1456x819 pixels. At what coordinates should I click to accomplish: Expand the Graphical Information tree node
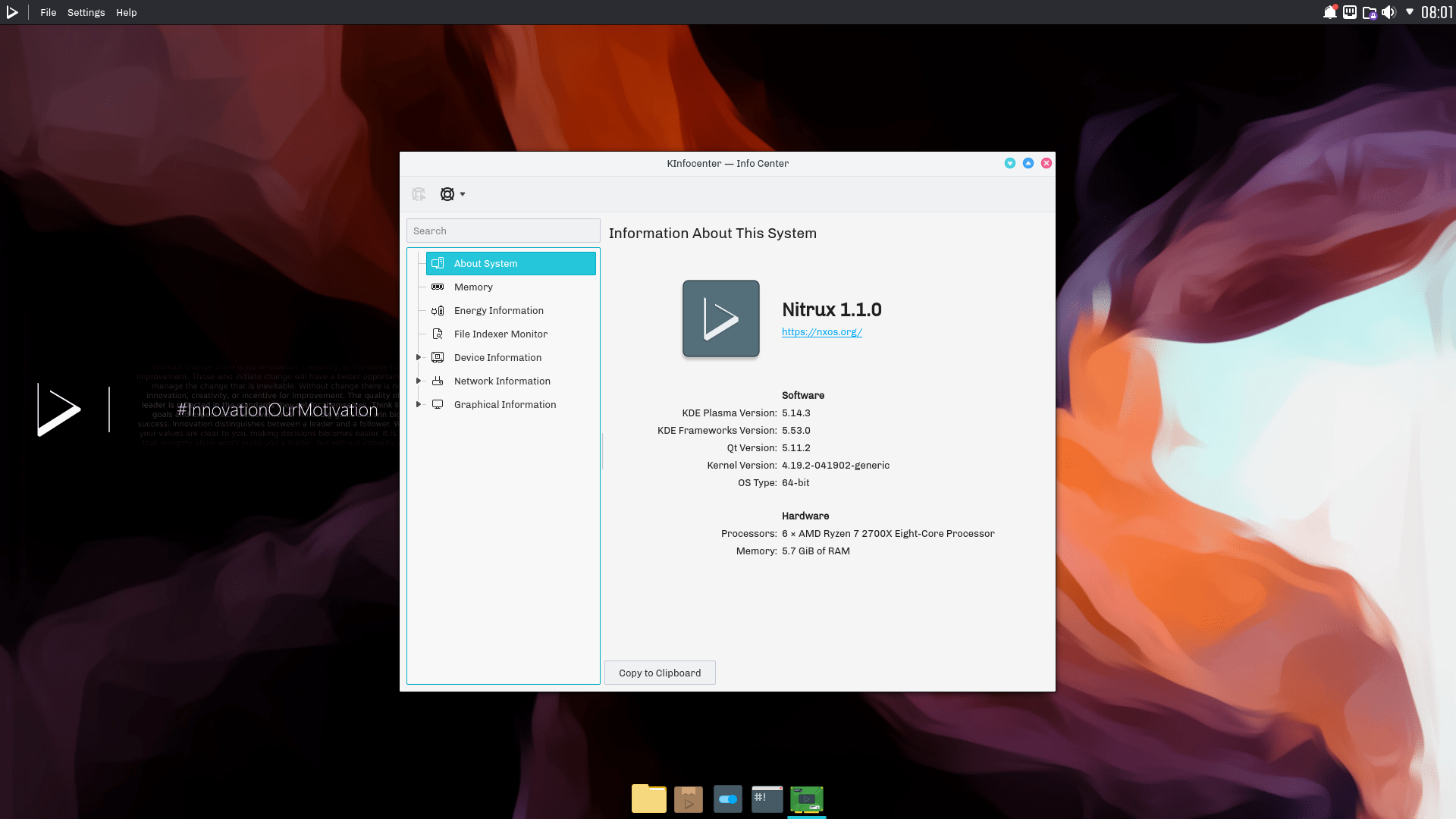click(418, 404)
